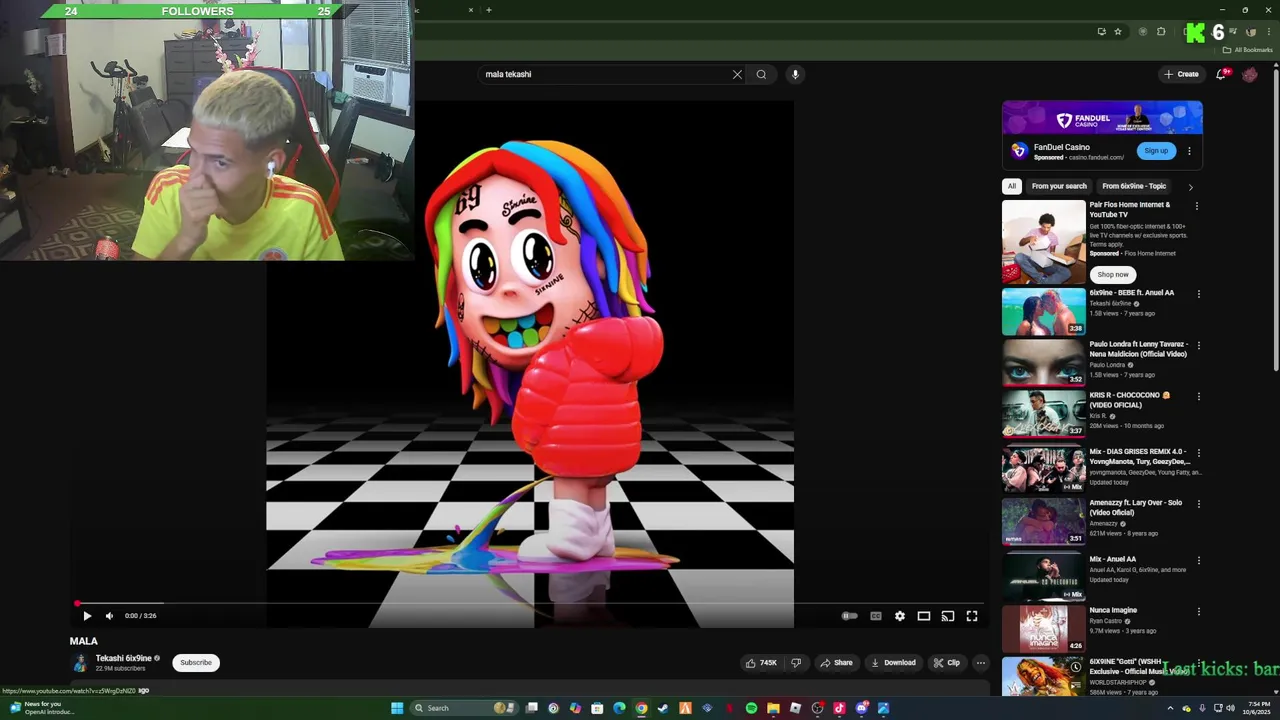
Task: Select the 'All' filter chip
Action: (x=1012, y=186)
